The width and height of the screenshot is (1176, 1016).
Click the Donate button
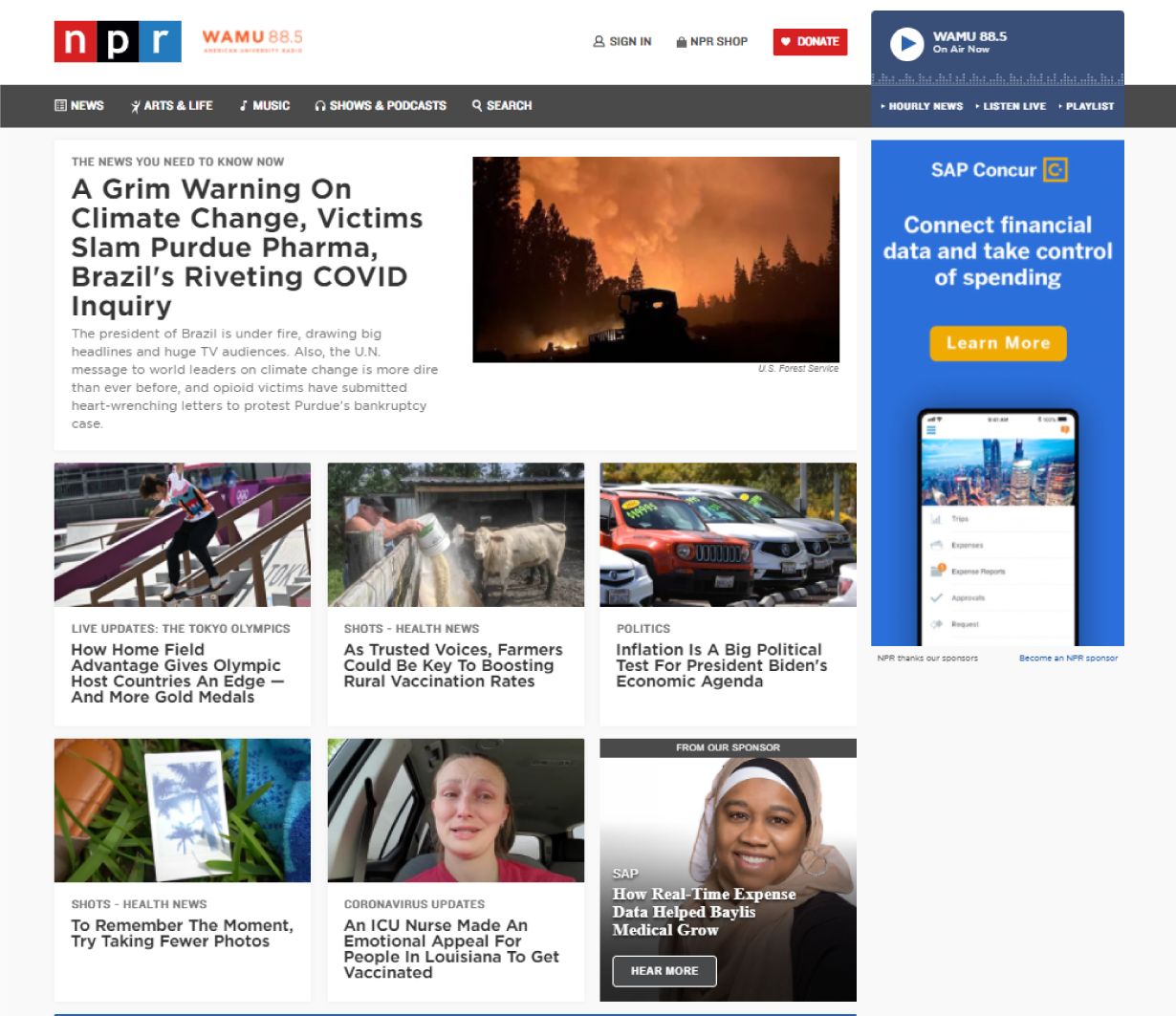coord(810,42)
